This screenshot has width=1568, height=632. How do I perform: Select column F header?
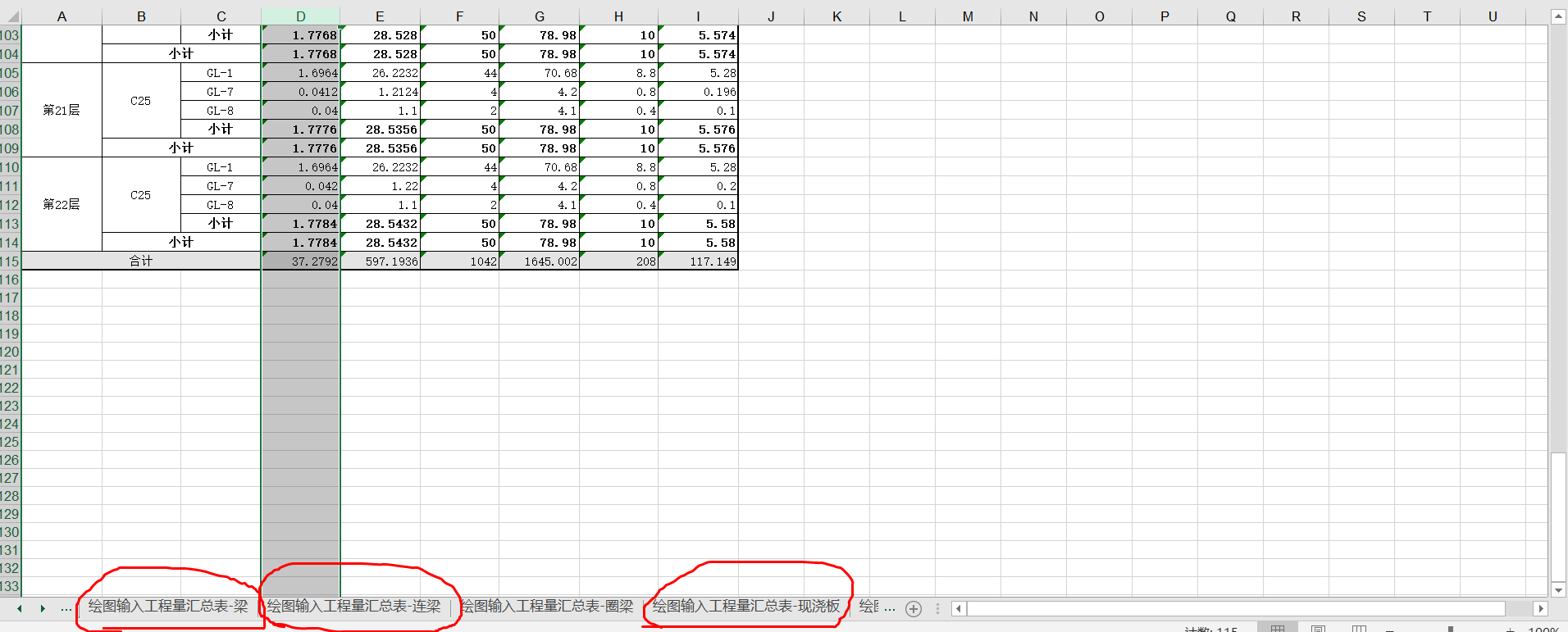pyautogui.click(x=459, y=16)
